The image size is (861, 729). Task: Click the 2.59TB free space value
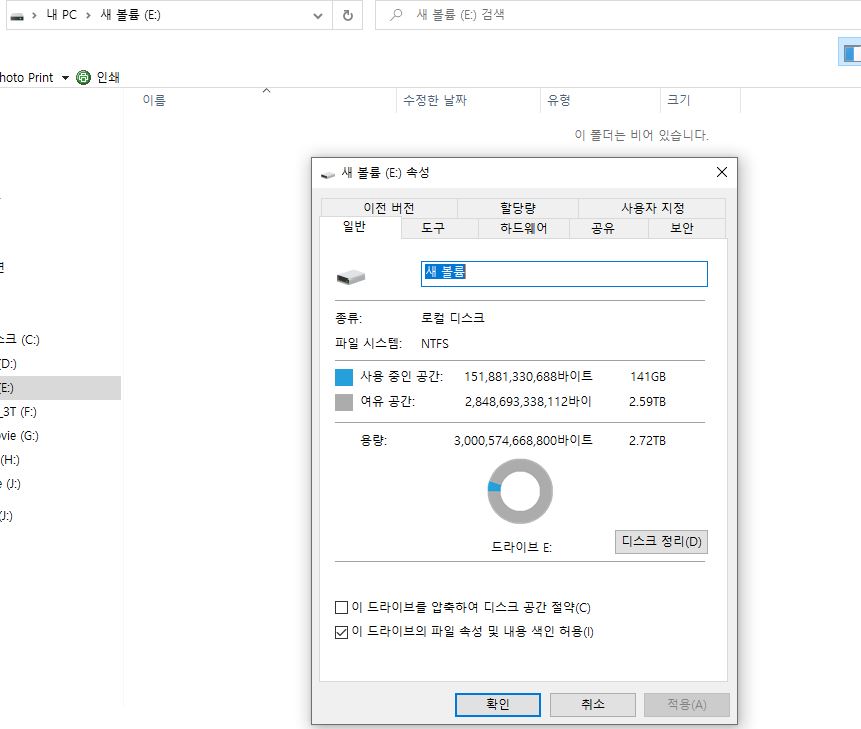647,402
